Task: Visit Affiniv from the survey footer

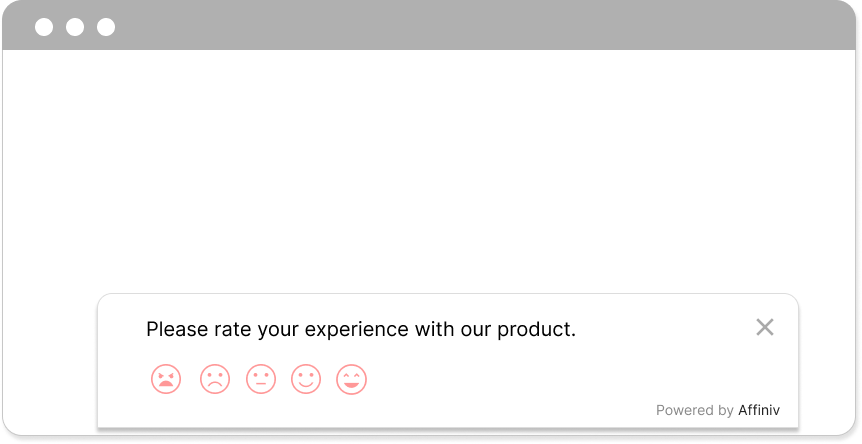Action: (759, 410)
